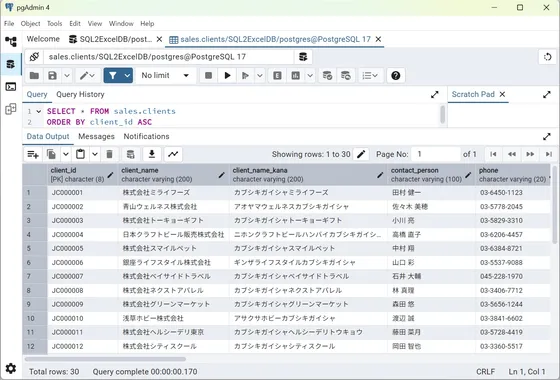Click the Explain Analyze chart button
Image resolution: width=560 pixels, height=380 pixels.
(x=295, y=75)
